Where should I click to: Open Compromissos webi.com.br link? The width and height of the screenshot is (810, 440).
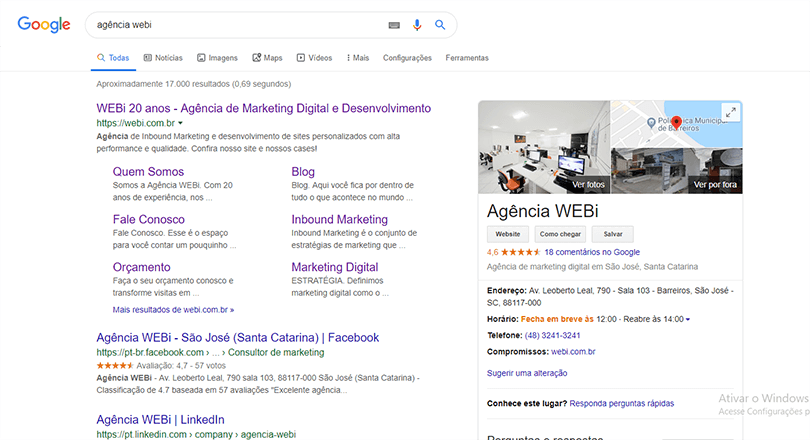(x=573, y=352)
